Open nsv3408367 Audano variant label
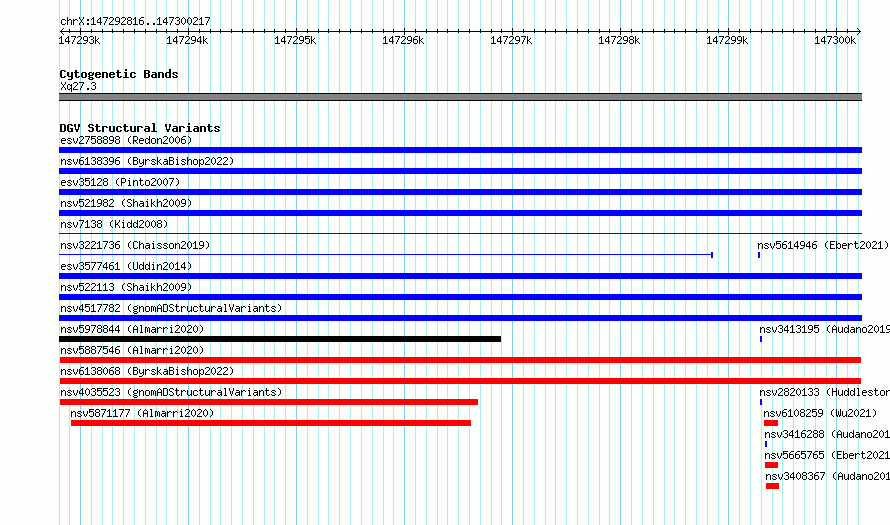The height and width of the screenshot is (525, 890). (x=828, y=476)
